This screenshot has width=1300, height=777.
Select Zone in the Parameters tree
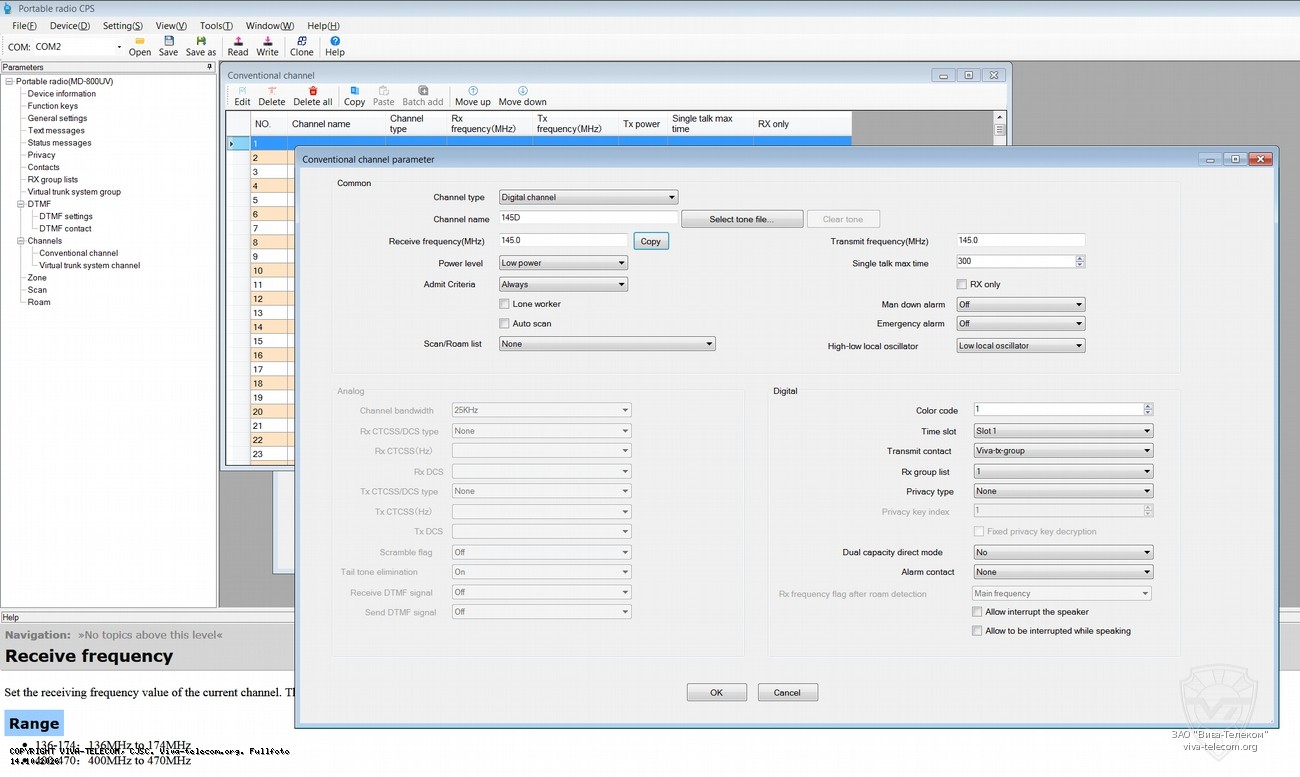pos(37,278)
